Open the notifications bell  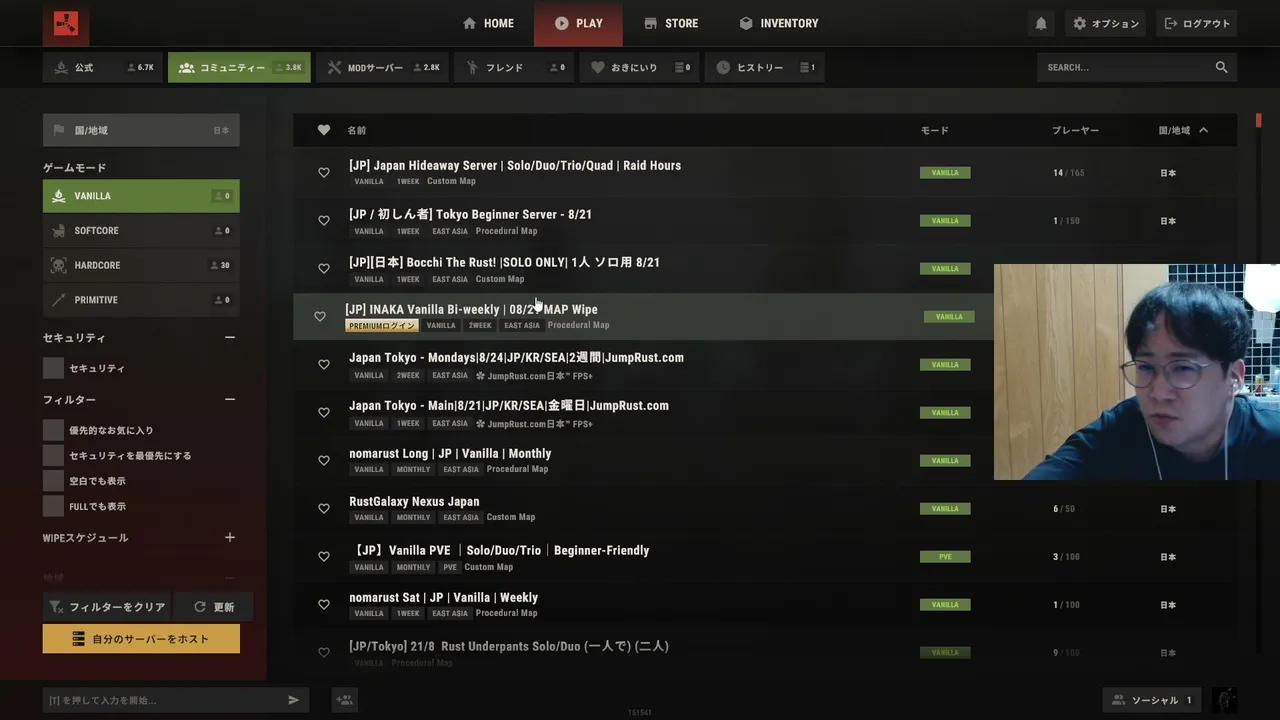click(1041, 23)
